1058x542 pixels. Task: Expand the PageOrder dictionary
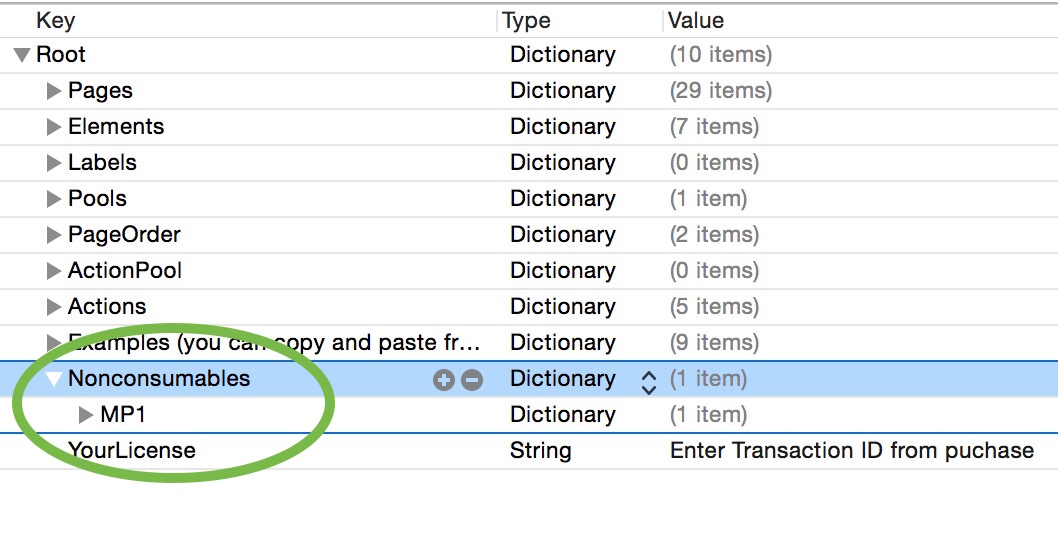coord(55,235)
